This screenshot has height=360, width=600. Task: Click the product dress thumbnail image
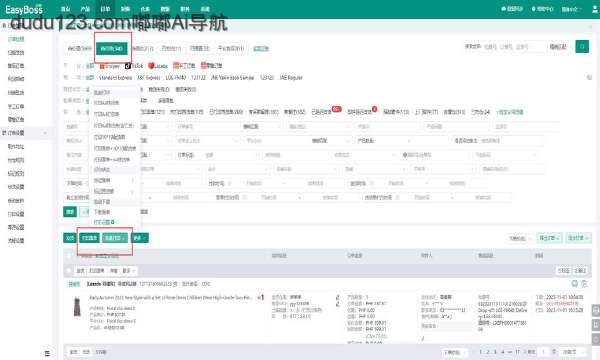tap(77, 307)
